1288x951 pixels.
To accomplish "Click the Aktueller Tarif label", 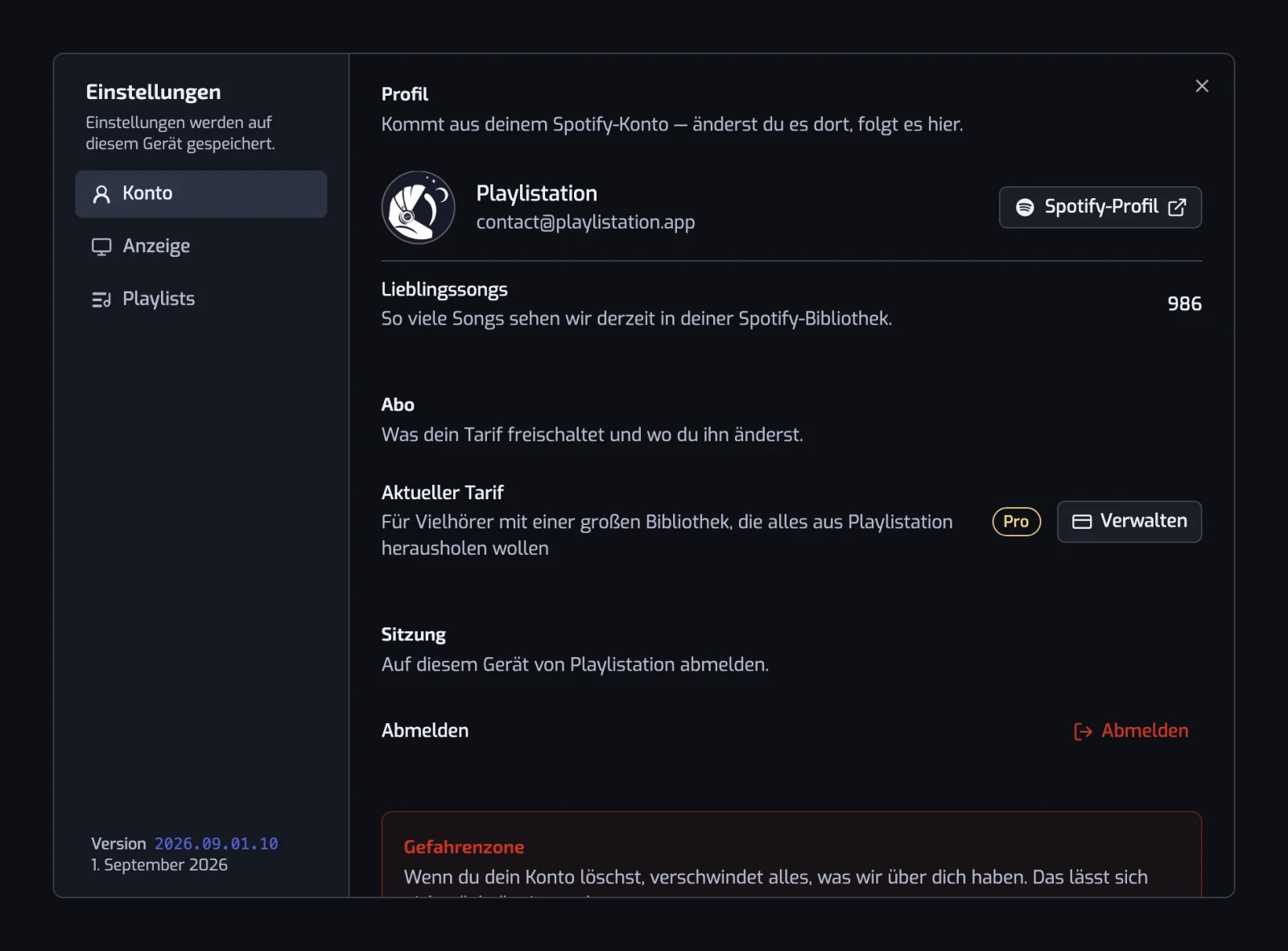I will [442, 493].
